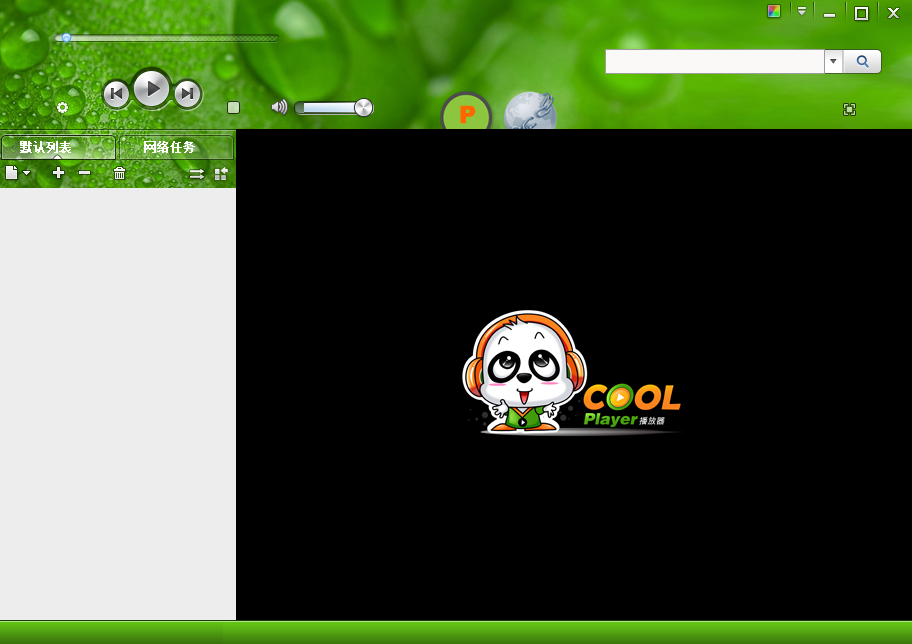Stop playback with the square stop button
This screenshot has height=644, width=912.
click(x=233, y=107)
